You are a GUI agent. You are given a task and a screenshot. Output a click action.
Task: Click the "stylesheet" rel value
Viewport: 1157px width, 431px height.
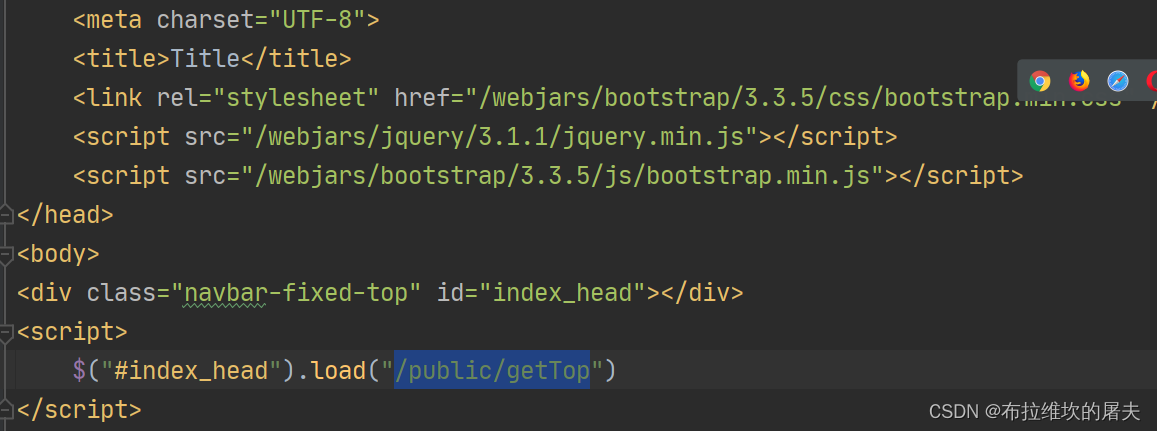pyautogui.click(x=297, y=98)
